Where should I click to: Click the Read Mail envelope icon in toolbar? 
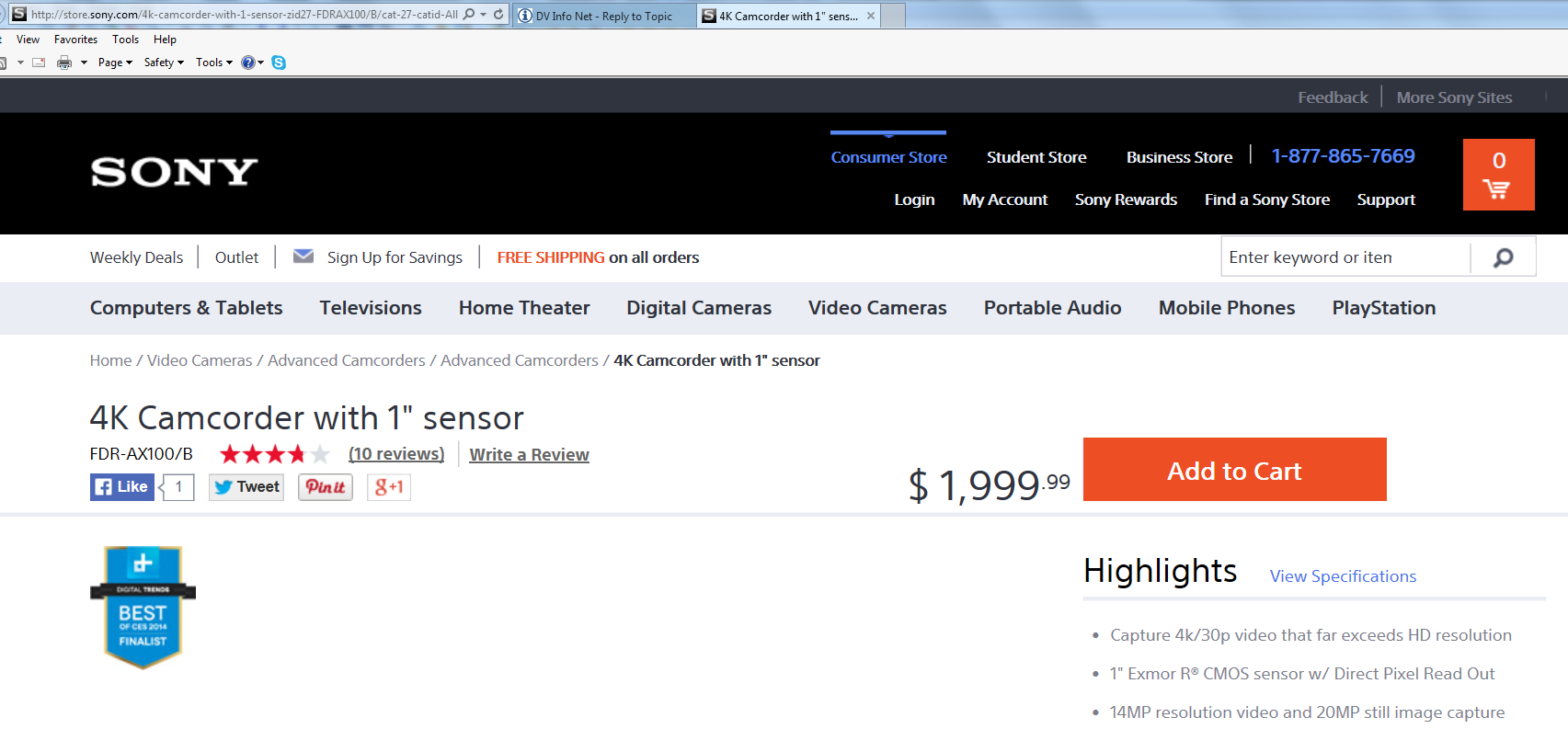[x=39, y=63]
